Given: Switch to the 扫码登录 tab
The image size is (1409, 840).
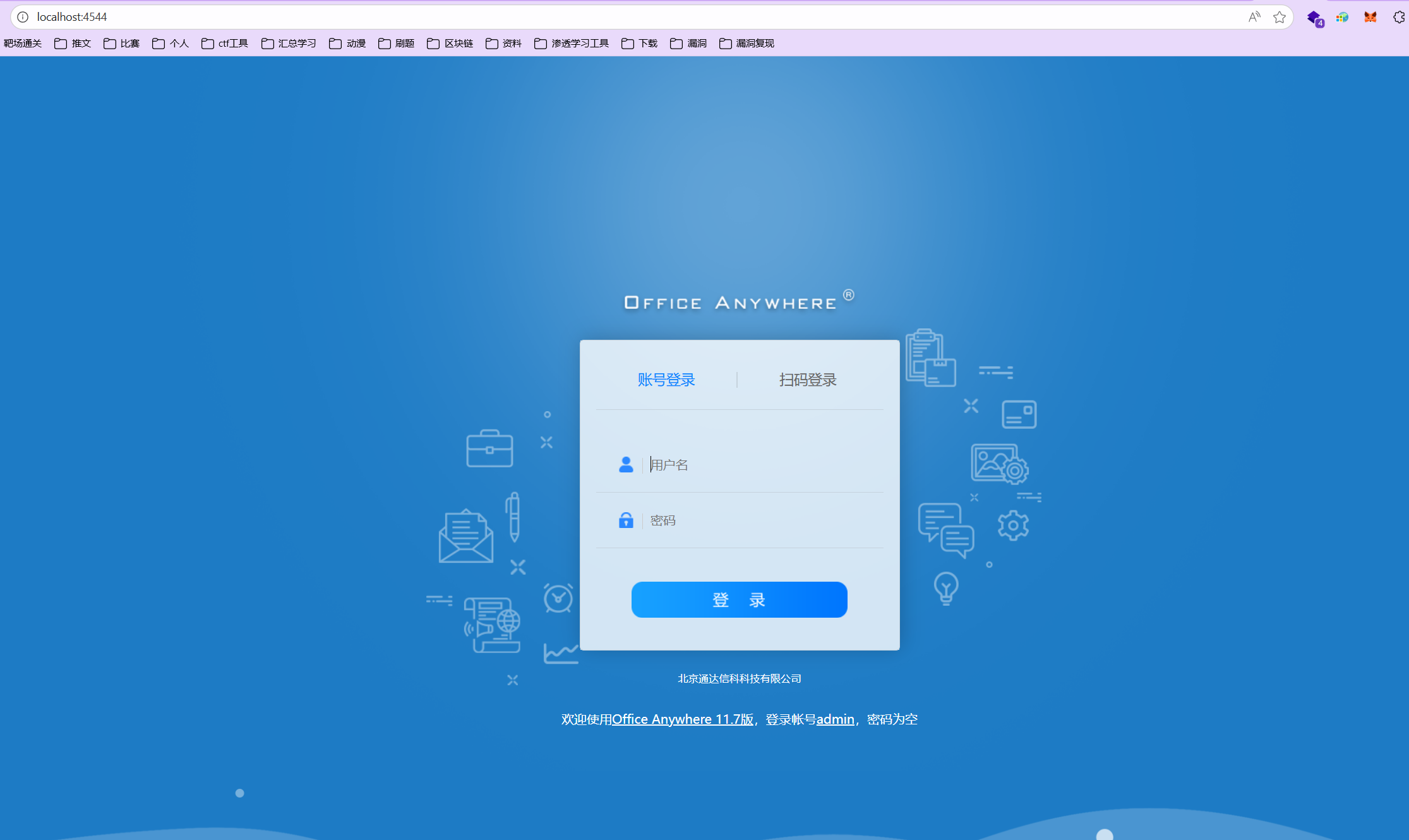Looking at the screenshot, I should click(808, 380).
